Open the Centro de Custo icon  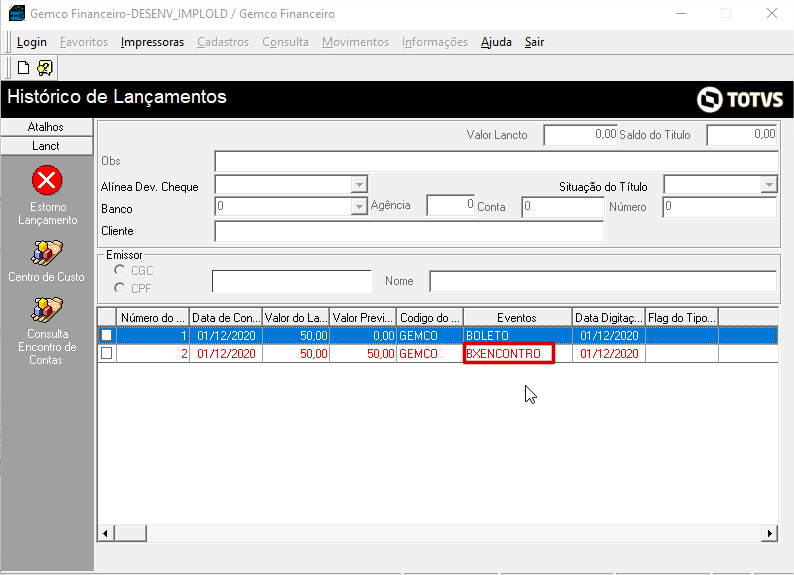(47, 253)
